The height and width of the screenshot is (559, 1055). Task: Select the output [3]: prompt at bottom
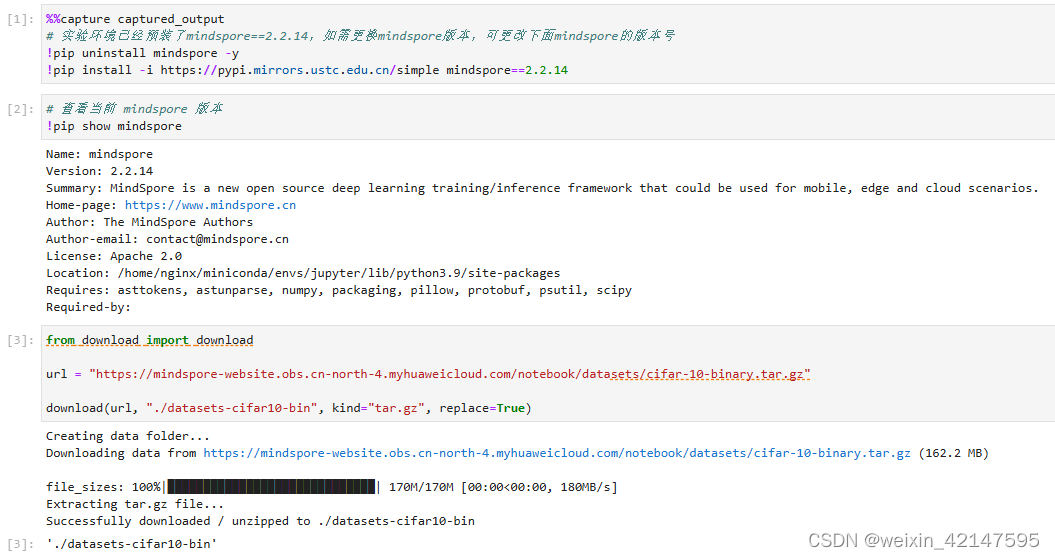pos(20,544)
